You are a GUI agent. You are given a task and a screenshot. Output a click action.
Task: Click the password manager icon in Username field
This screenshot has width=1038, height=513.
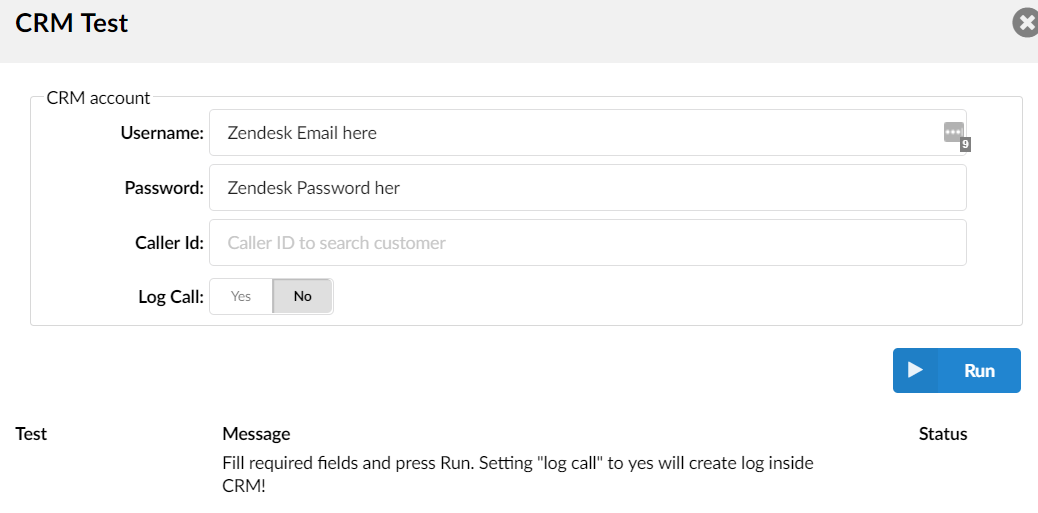953,132
